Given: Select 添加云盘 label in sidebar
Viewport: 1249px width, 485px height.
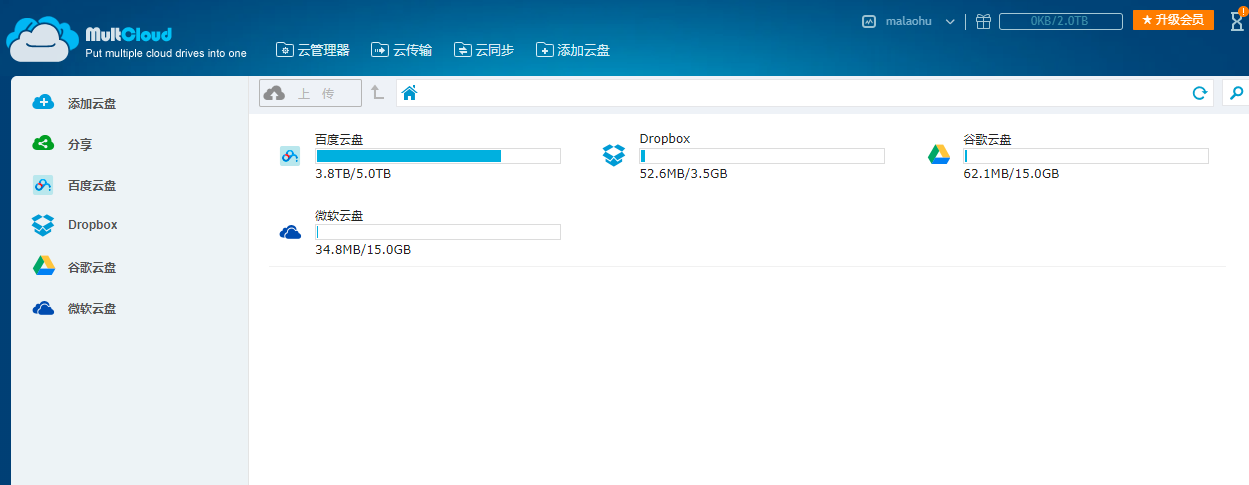Looking at the screenshot, I should coord(92,103).
